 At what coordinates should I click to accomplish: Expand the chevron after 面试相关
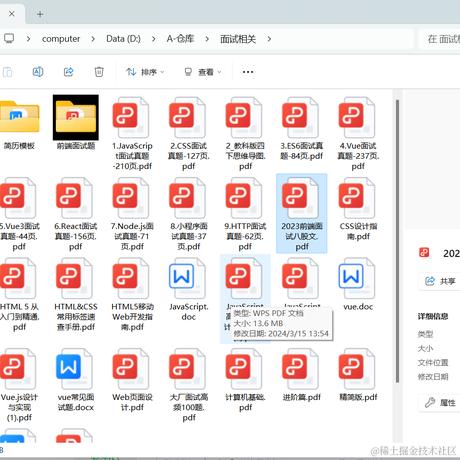[269, 39]
